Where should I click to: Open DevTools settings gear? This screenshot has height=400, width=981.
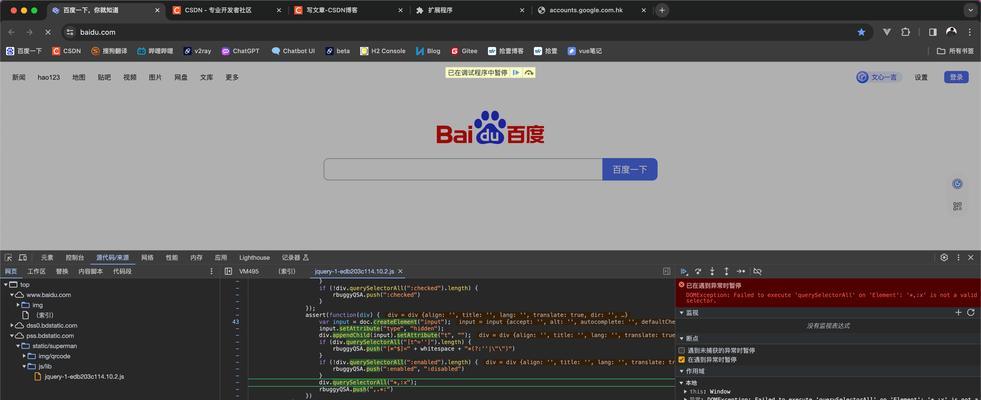[944, 257]
